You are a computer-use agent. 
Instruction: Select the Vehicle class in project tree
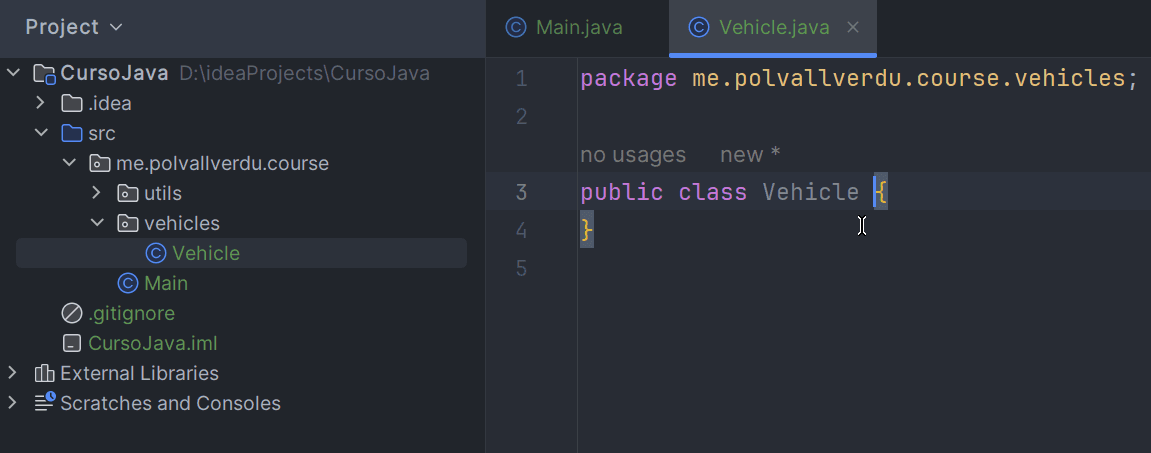242,253
